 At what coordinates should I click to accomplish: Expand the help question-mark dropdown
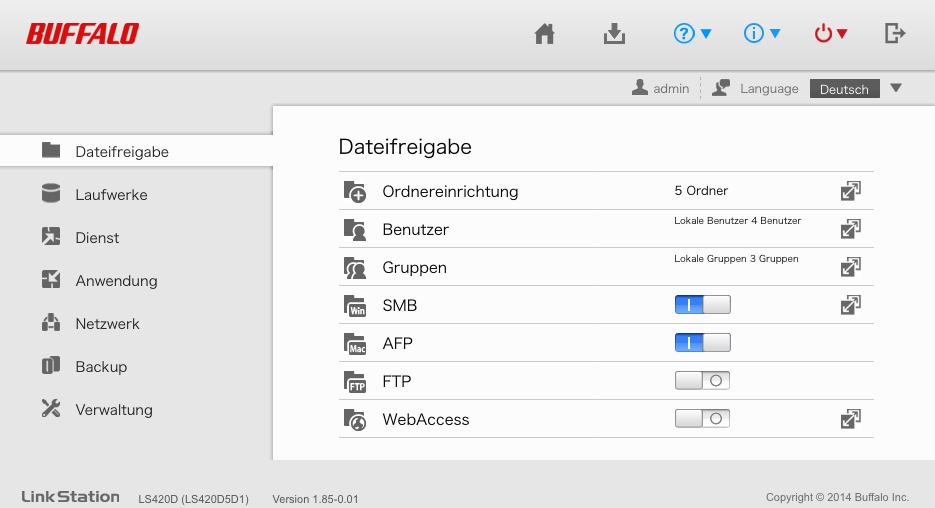[692, 34]
